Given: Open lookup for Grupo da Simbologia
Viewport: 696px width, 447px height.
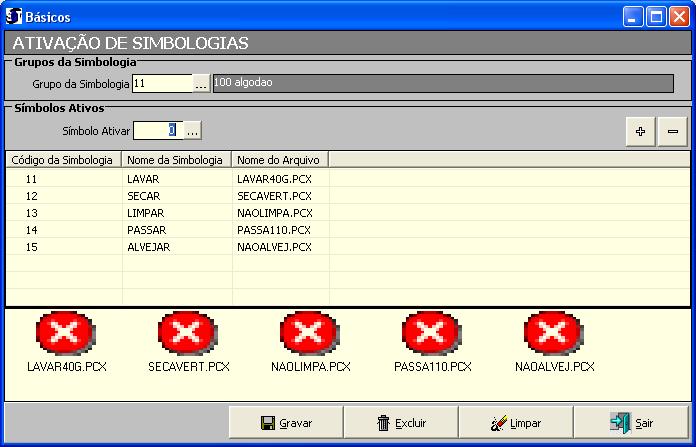Looking at the screenshot, I should pos(201,85).
